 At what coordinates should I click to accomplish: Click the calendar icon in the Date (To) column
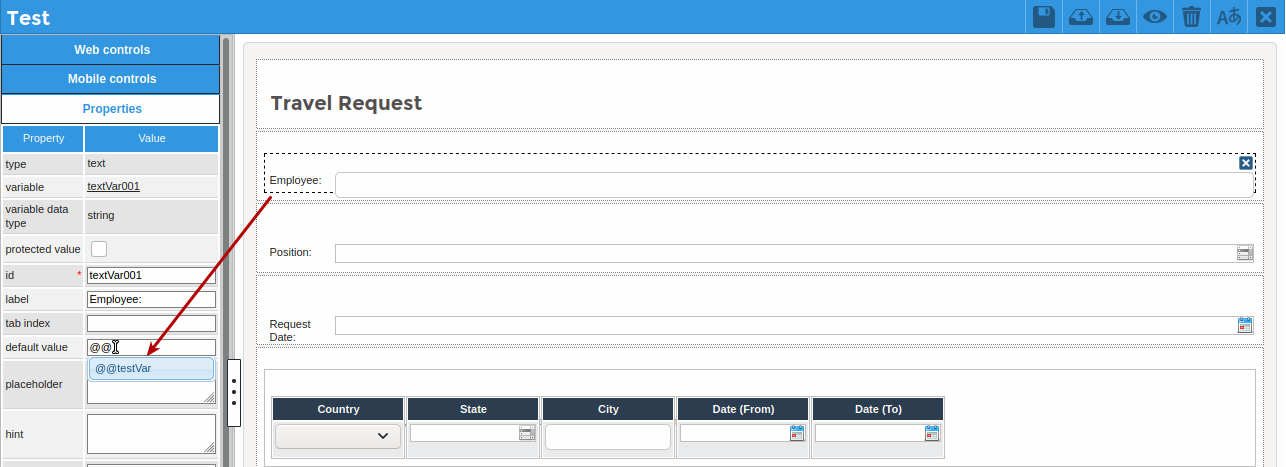pos(932,433)
